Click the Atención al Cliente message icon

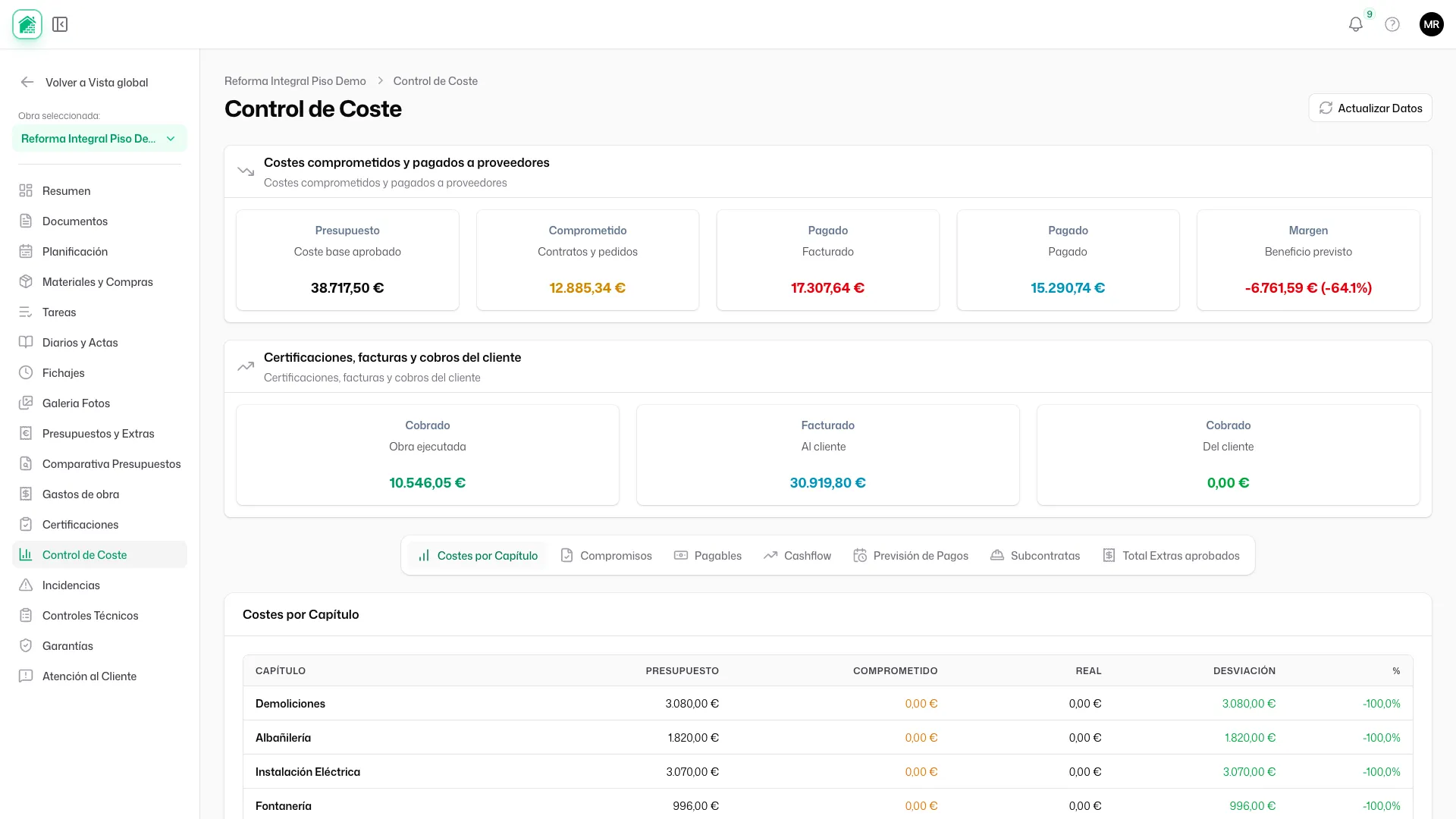click(26, 676)
